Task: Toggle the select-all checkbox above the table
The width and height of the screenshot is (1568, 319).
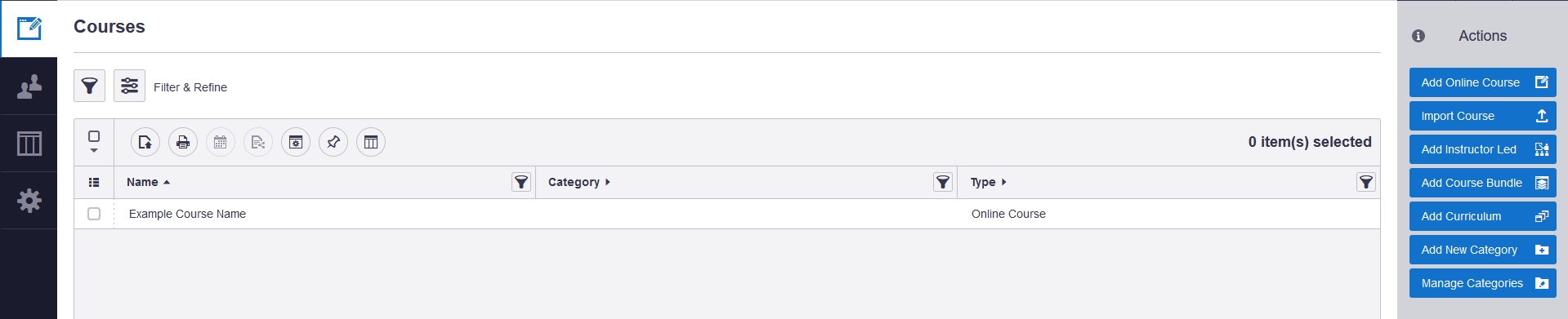Action: [x=94, y=136]
